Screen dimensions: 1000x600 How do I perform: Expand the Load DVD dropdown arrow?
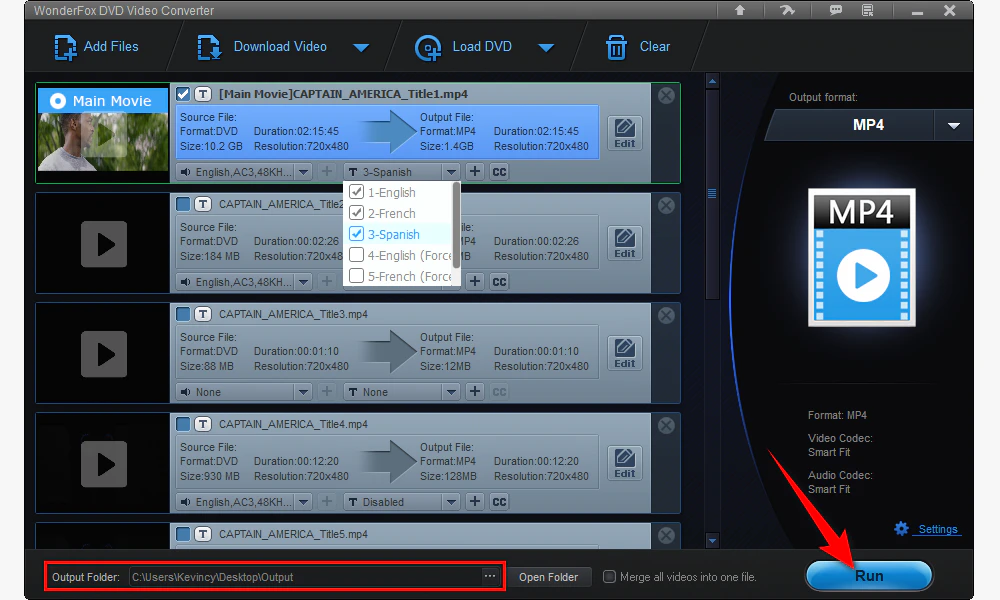point(546,48)
